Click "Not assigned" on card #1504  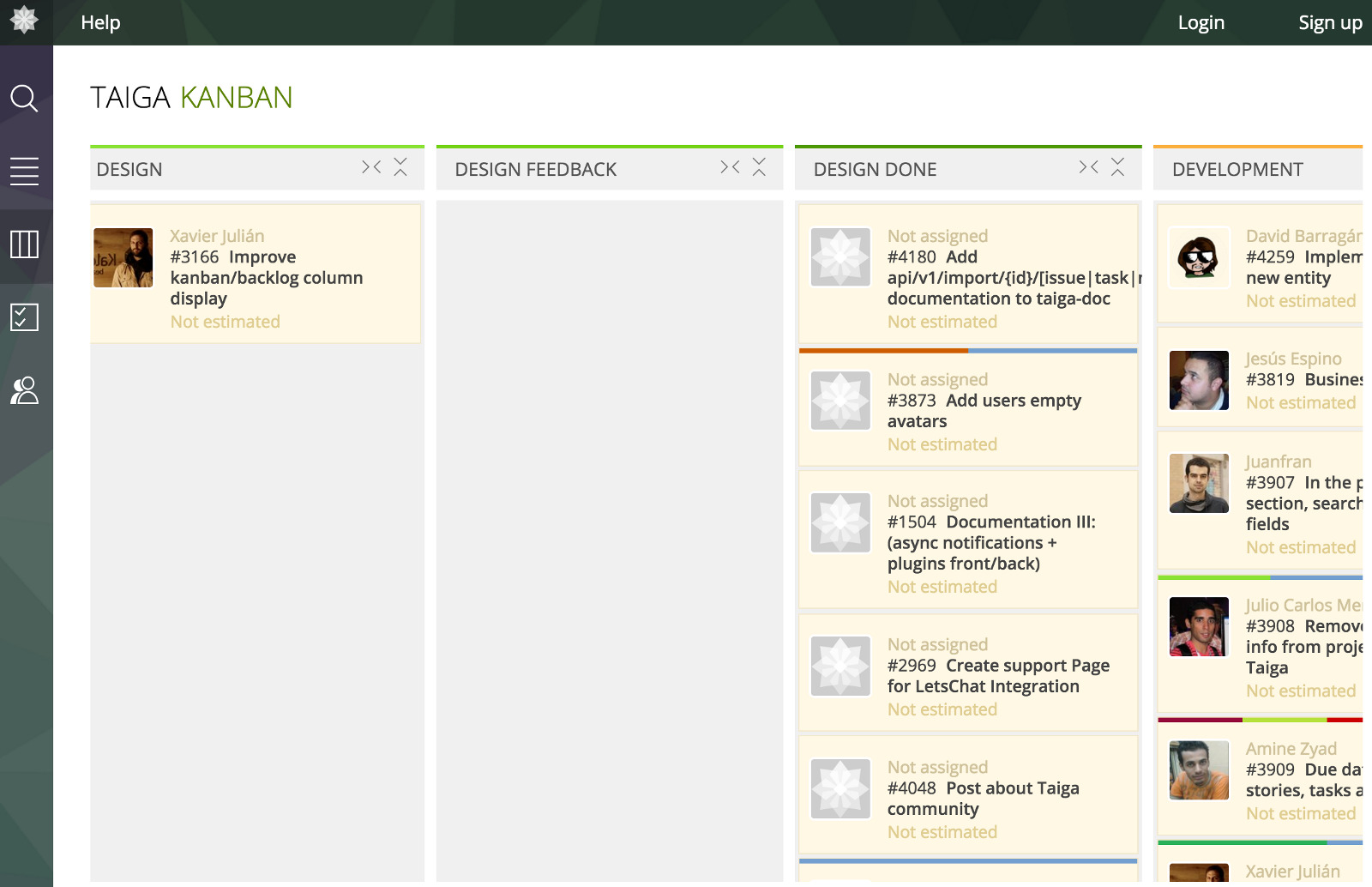pos(937,501)
